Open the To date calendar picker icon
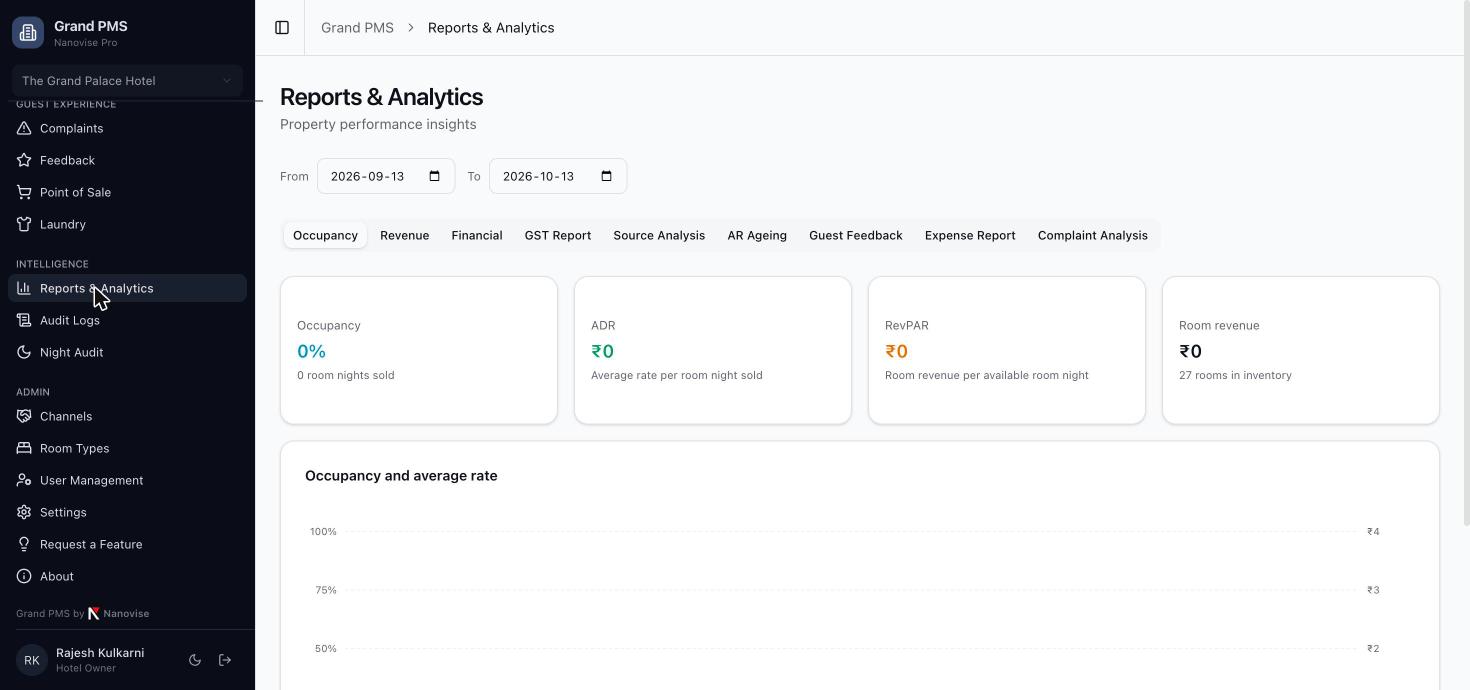The image size is (1470, 690). [607, 176]
